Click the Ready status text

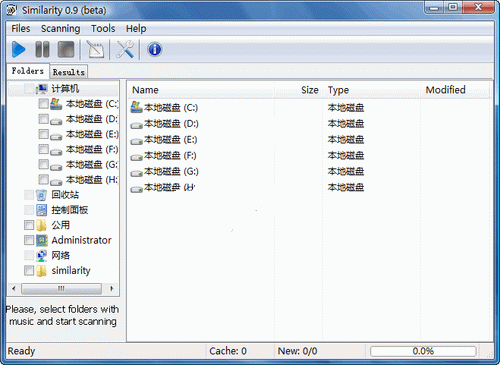click(x=21, y=351)
